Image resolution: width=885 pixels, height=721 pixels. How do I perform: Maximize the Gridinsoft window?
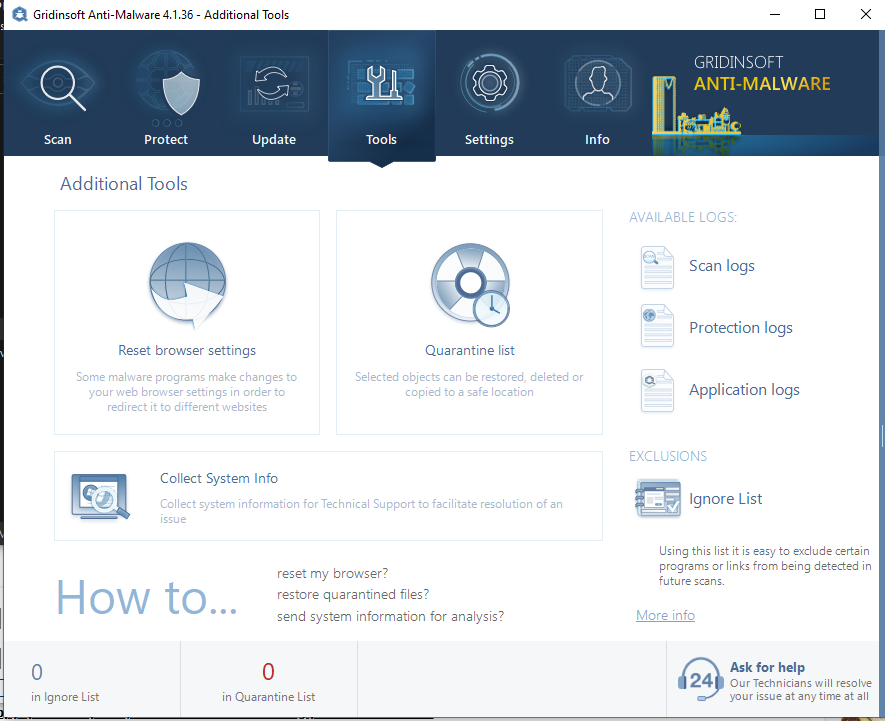pyautogui.click(x=820, y=14)
